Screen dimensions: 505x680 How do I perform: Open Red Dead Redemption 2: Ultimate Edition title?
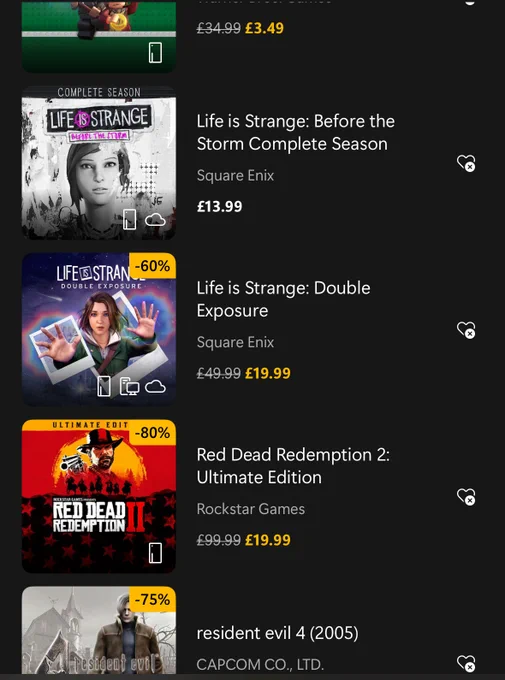[x=293, y=466]
